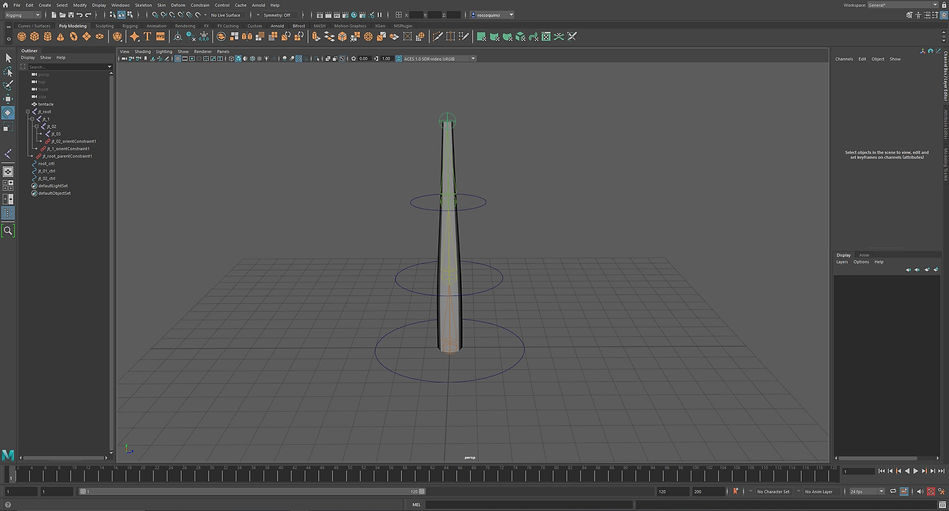Click the Save Scene icon
This screenshot has width=949, height=511.
[x=71, y=15]
